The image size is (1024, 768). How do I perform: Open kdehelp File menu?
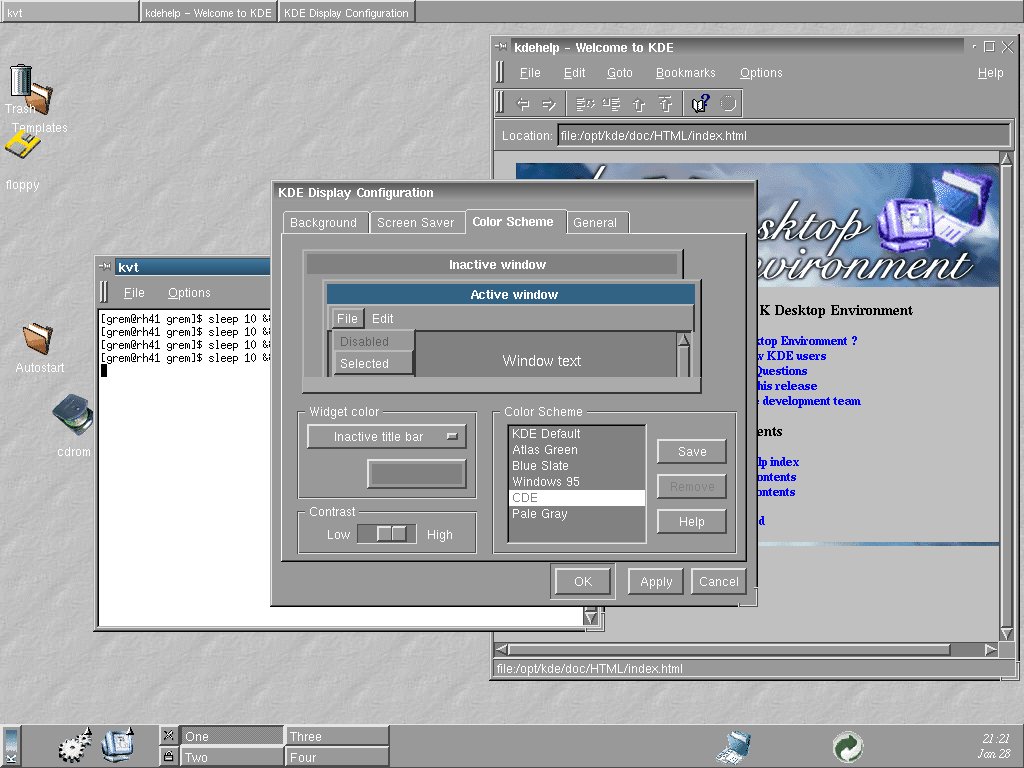(x=530, y=72)
